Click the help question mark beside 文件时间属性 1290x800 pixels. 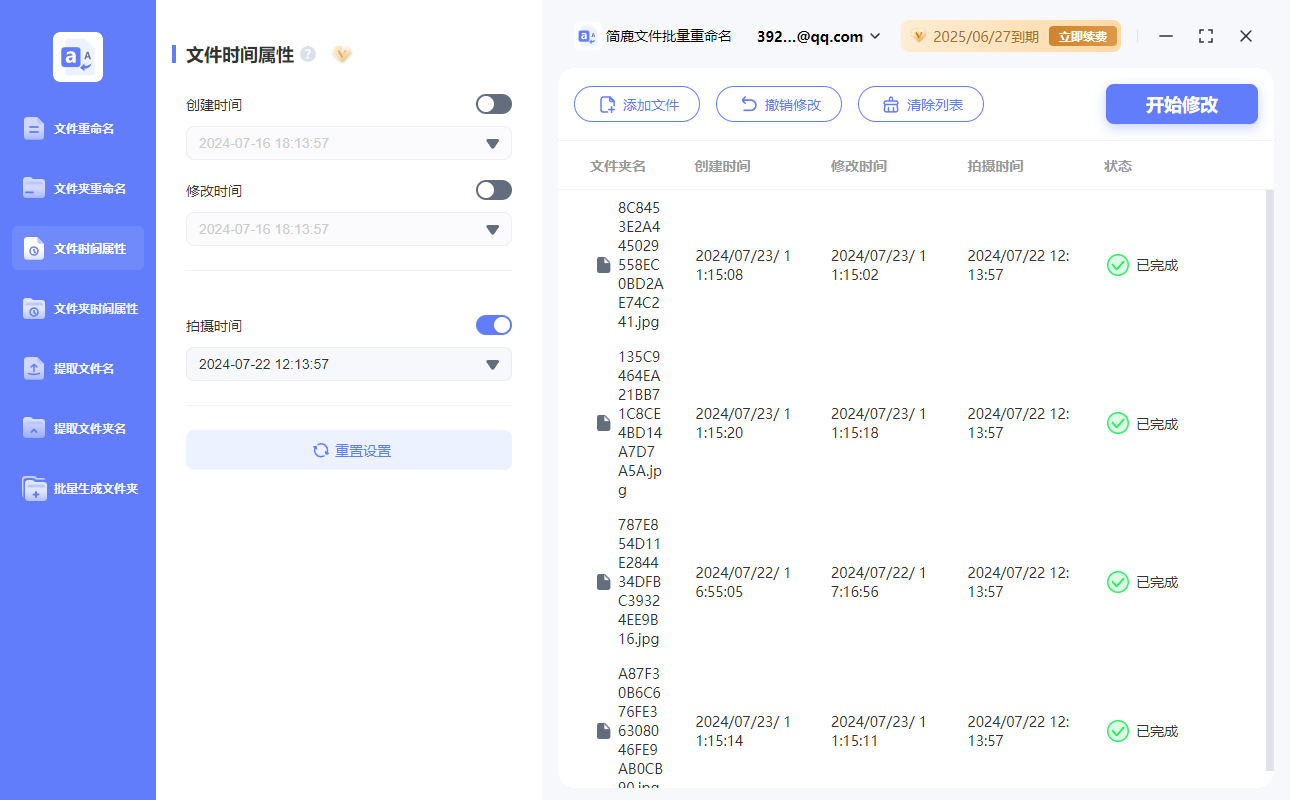tap(308, 54)
